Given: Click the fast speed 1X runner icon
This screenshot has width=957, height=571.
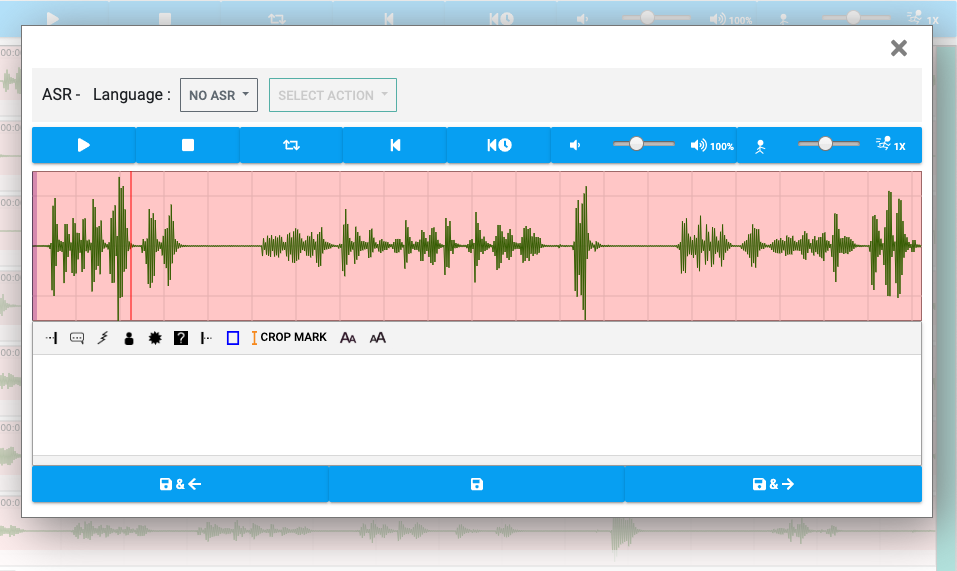Looking at the screenshot, I should pos(890,145).
